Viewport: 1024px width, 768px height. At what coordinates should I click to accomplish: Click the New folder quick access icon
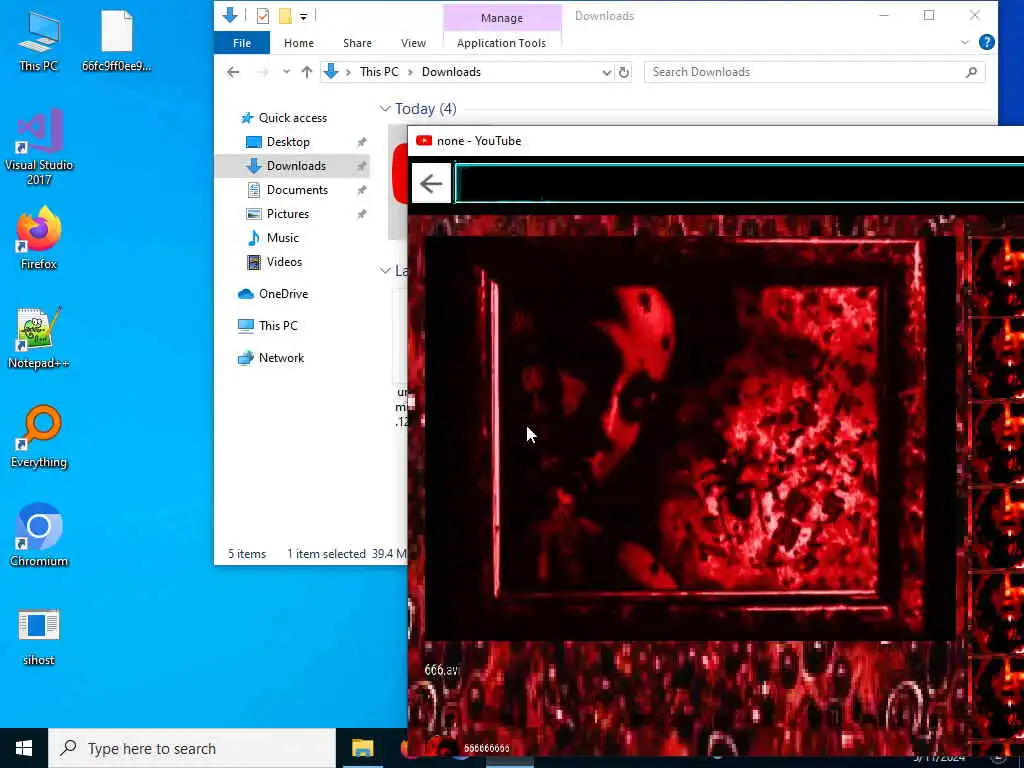tap(285, 16)
